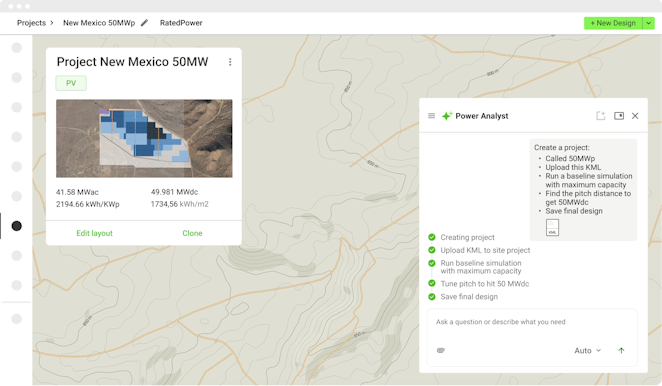Image resolution: width=662 pixels, height=386 pixels.
Task: Click the Run baseline simulation checkmark
Action: [432, 264]
